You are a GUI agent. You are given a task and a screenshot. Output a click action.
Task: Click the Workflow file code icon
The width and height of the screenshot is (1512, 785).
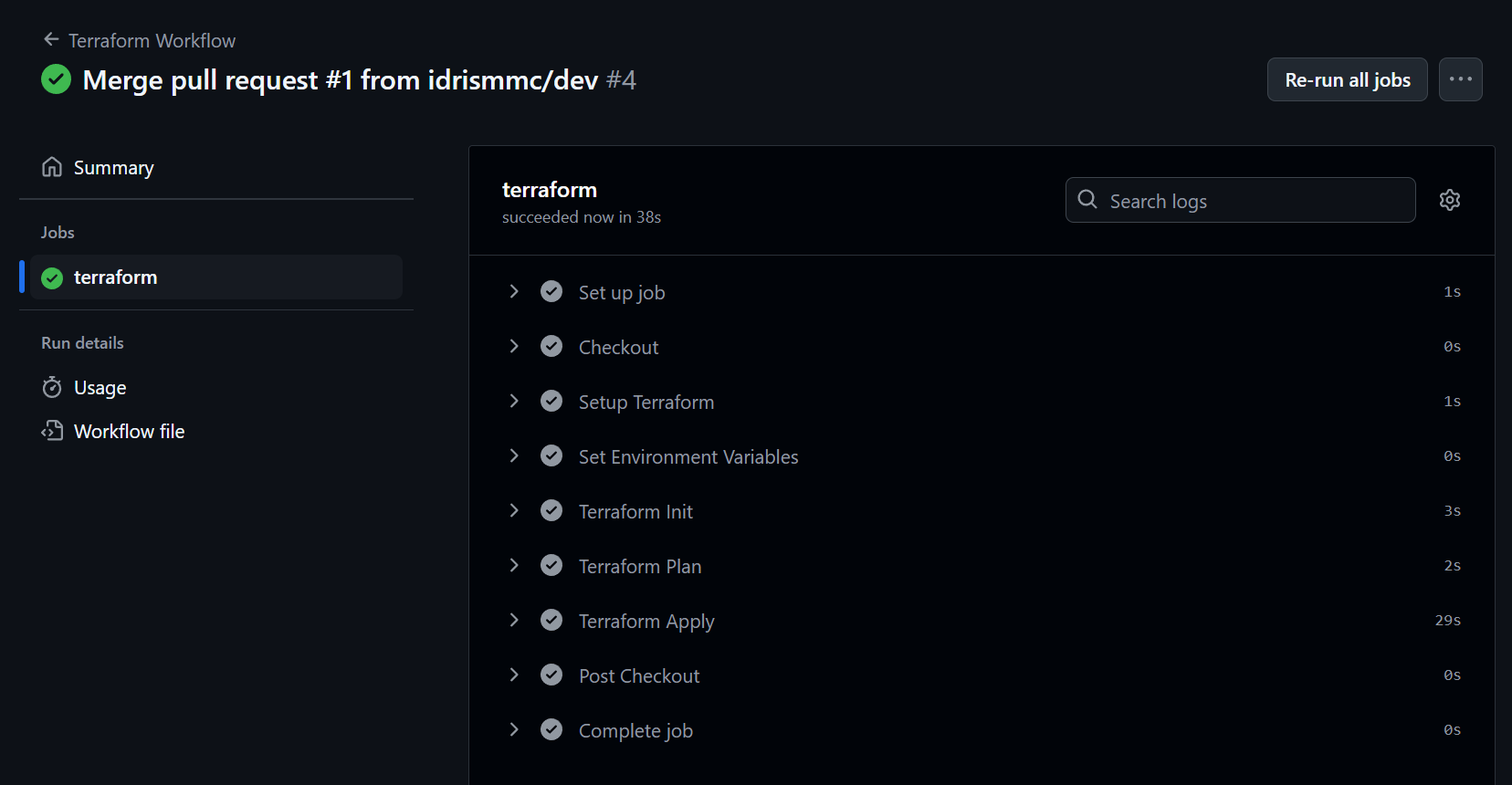click(52, 431)
